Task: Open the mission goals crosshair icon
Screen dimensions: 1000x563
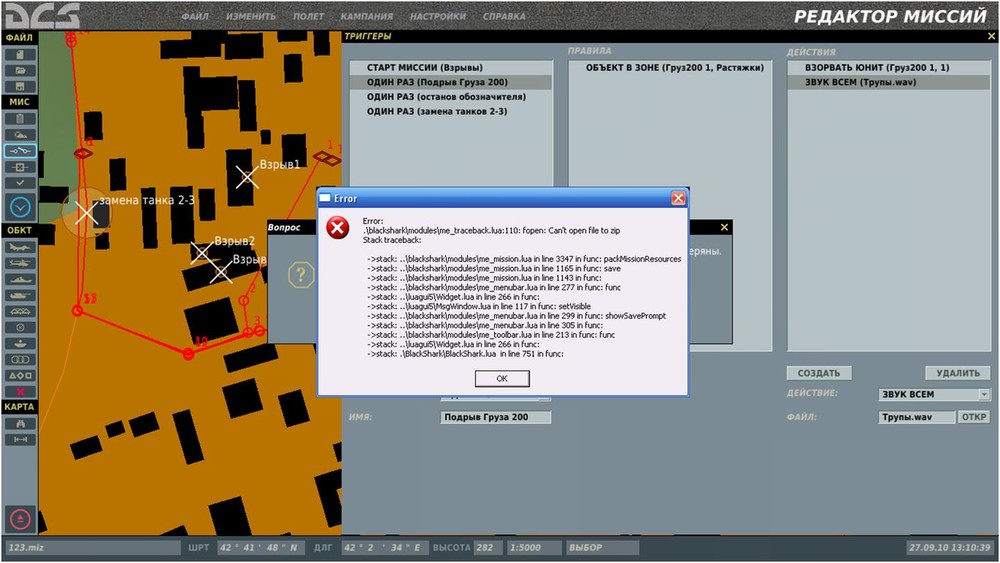Action: (x=20, y=167)
